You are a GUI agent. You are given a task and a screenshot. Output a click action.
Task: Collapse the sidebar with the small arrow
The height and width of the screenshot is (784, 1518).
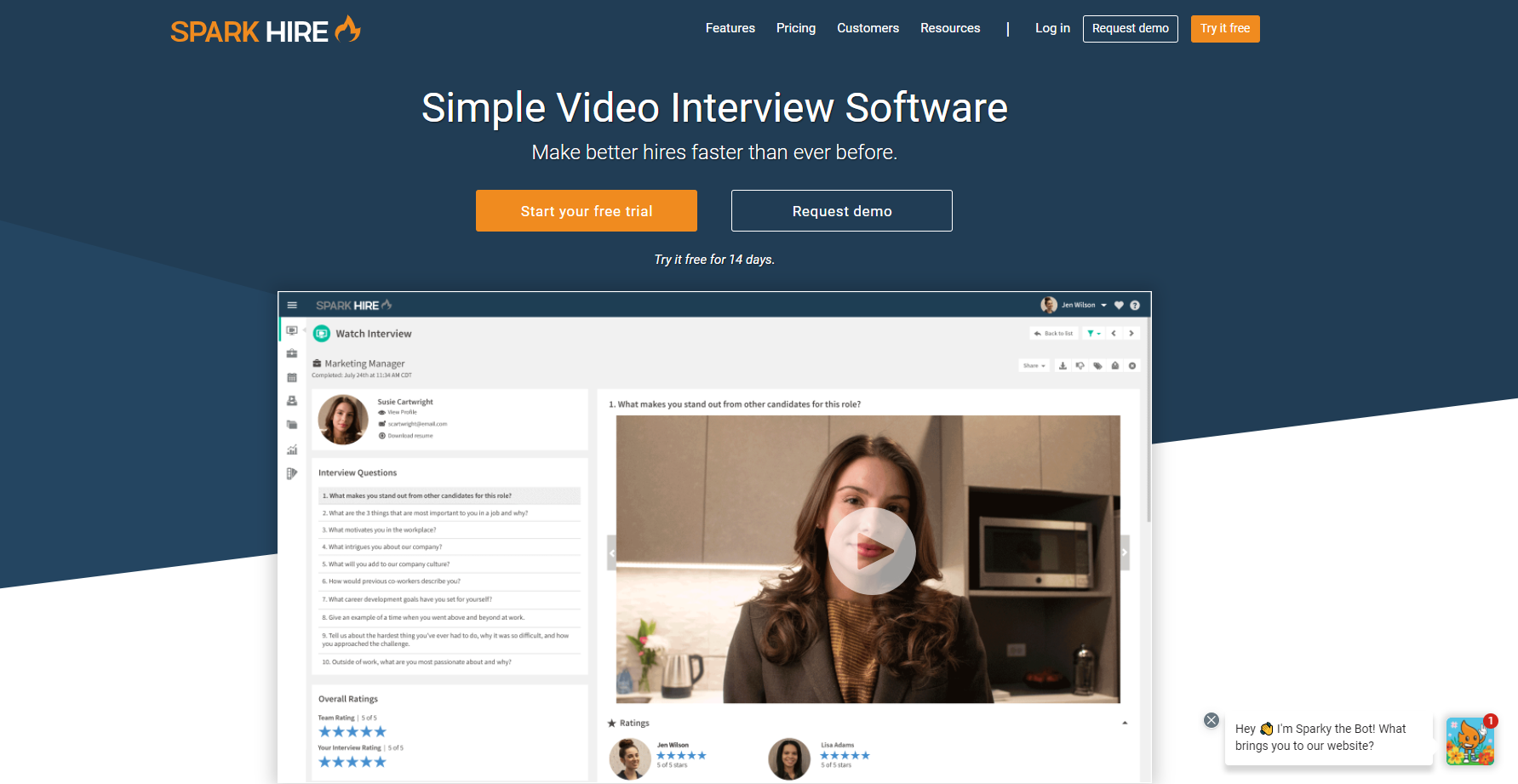tap(305, 330)
